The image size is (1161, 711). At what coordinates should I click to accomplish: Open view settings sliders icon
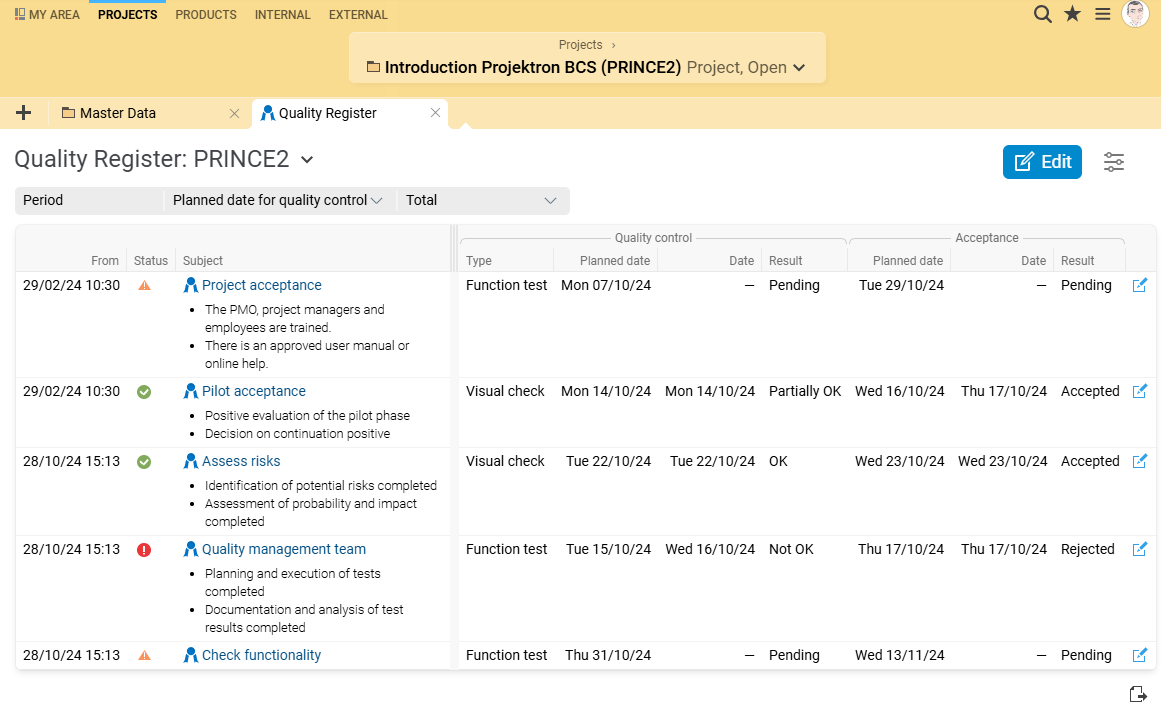[x=1114, y=161]
